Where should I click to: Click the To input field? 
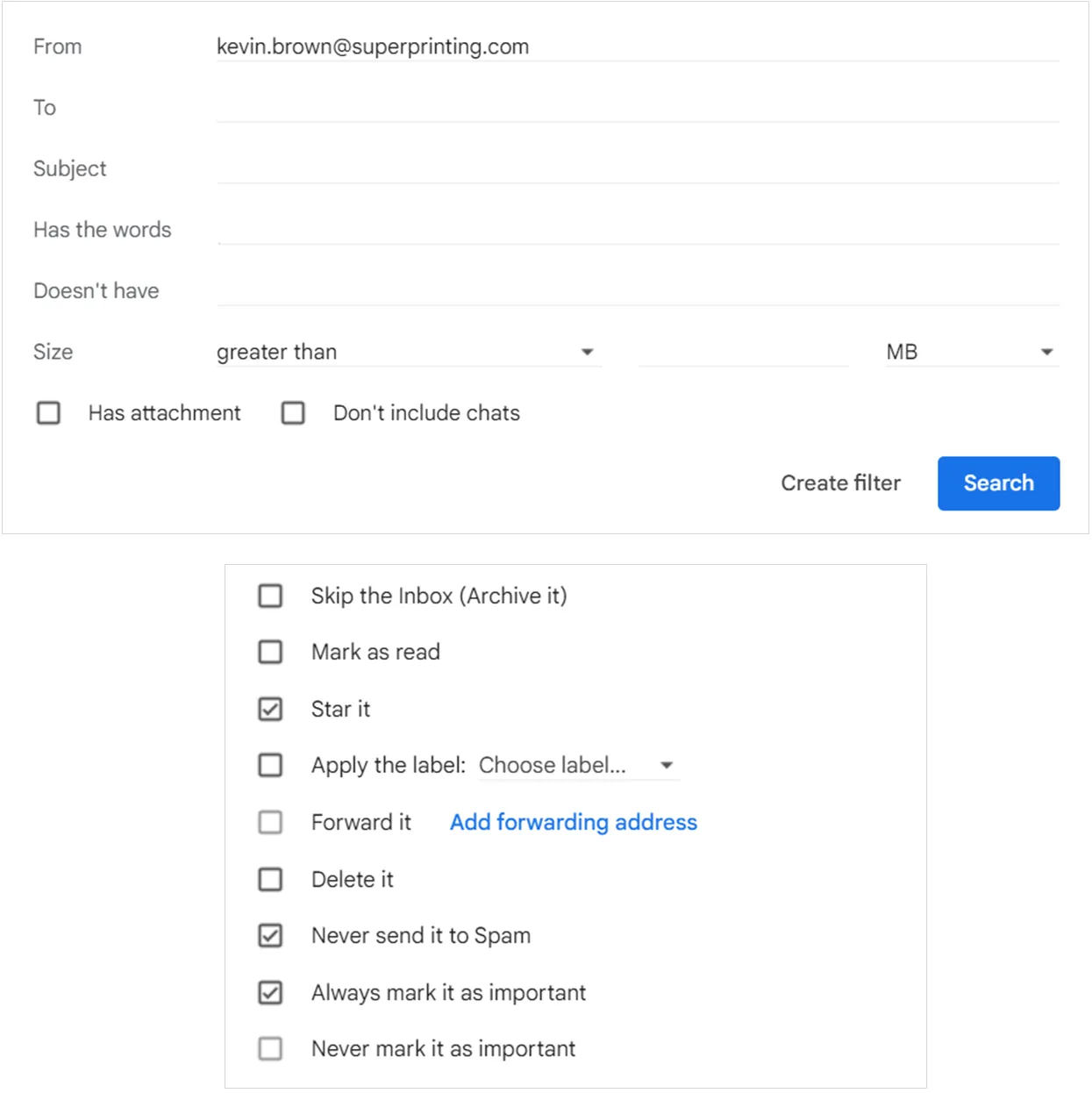[638, 107]
